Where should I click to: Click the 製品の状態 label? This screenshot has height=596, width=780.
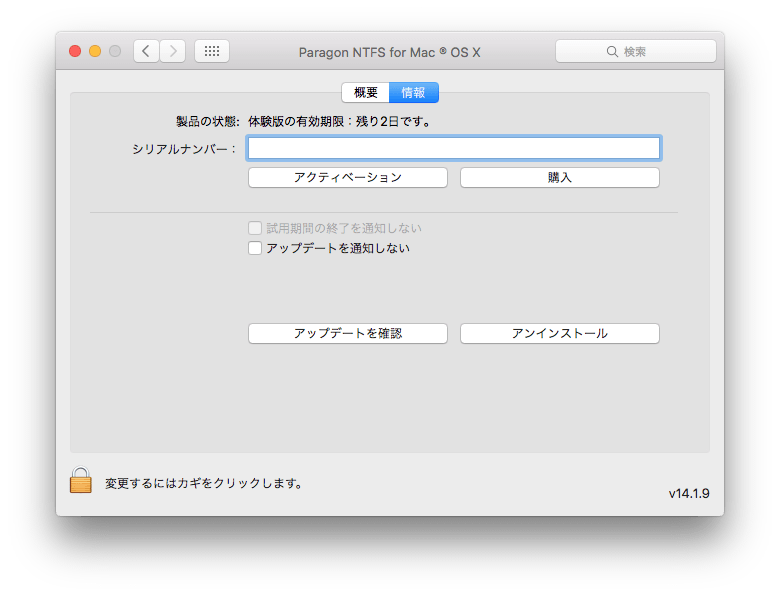[208, 121]
